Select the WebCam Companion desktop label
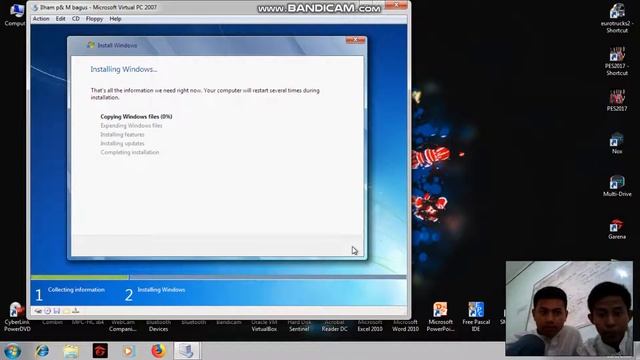This screenshot has height=360, width=640. point(123,325)
